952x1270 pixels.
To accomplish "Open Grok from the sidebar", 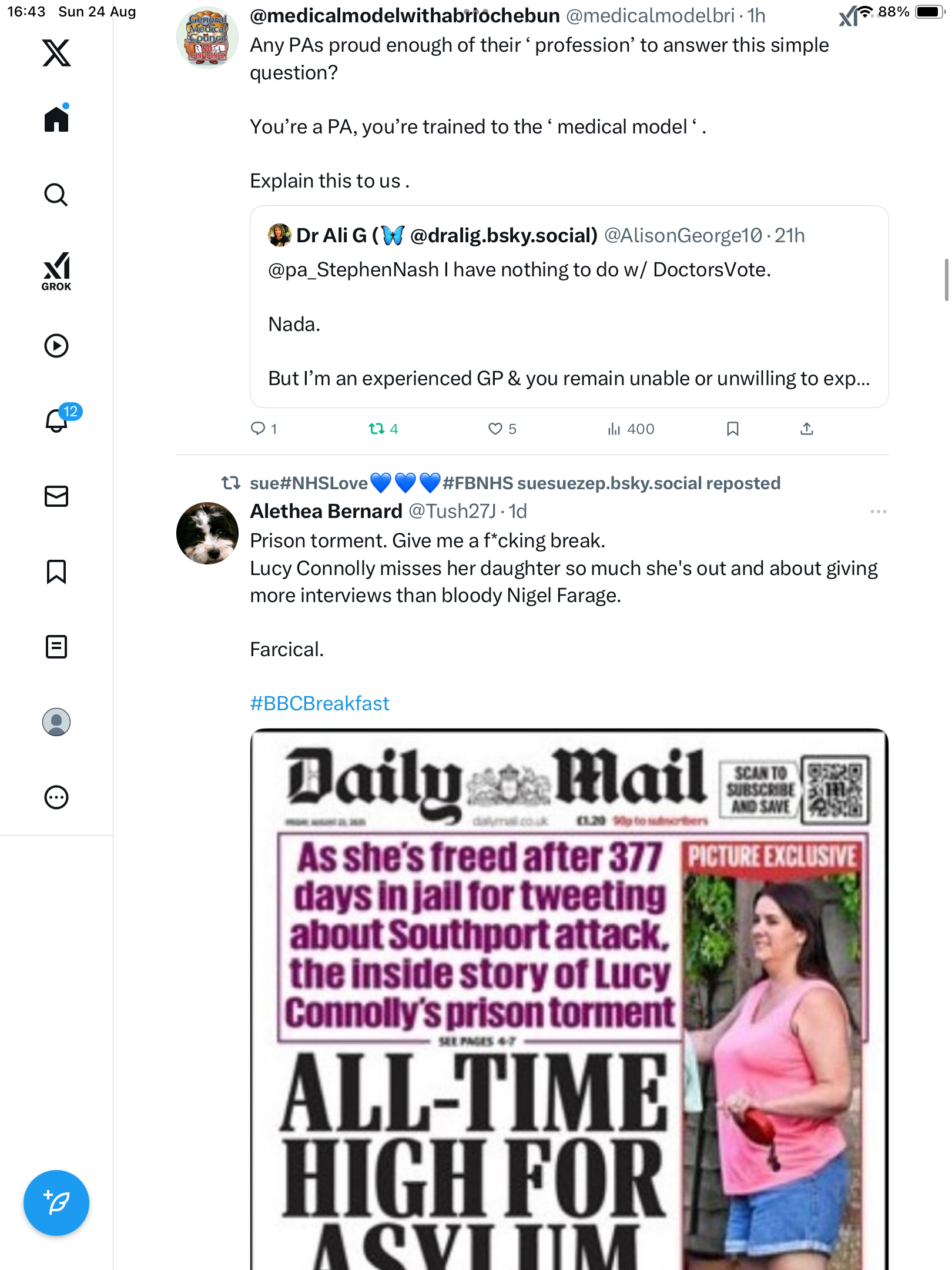I will tap(56, 271).
